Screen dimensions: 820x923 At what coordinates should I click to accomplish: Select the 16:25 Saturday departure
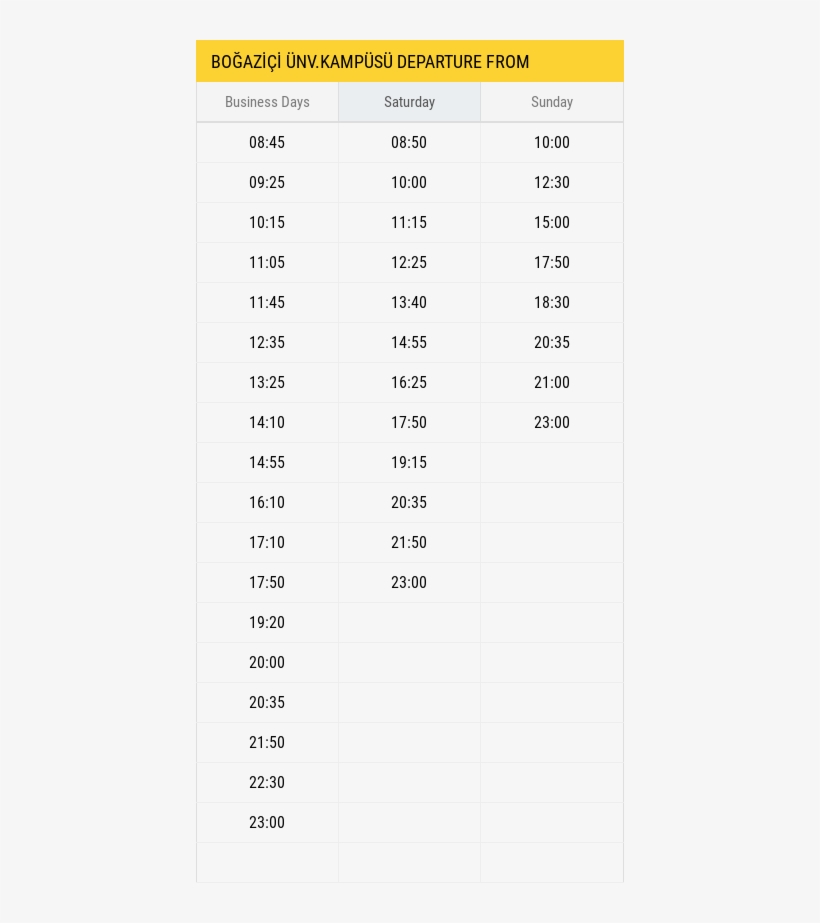pyautogui.click(x=409, y=383)
